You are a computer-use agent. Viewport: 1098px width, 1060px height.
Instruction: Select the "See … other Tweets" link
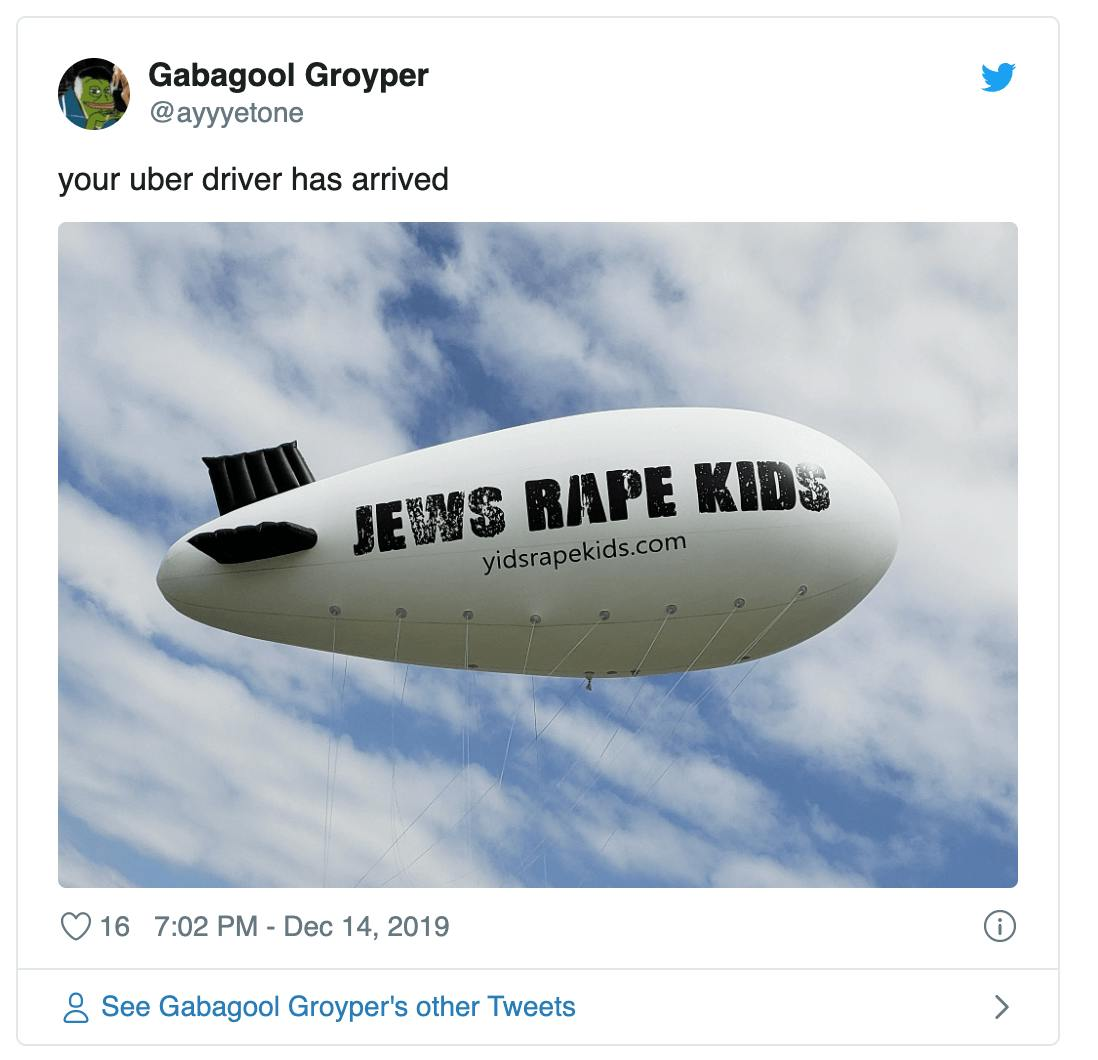338,1007
